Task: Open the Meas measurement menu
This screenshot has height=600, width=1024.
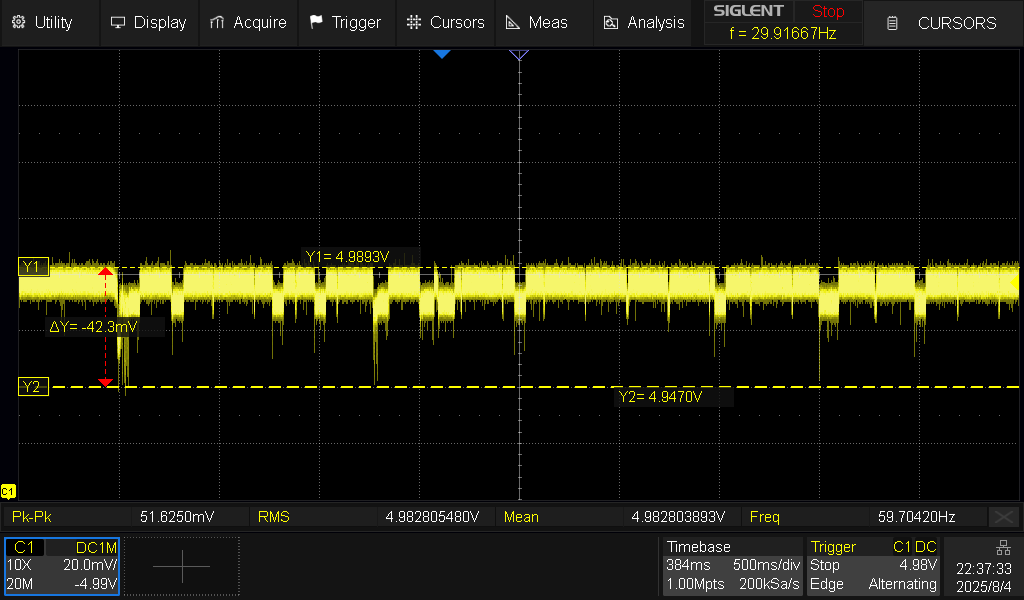Action: tap(536, 22)
